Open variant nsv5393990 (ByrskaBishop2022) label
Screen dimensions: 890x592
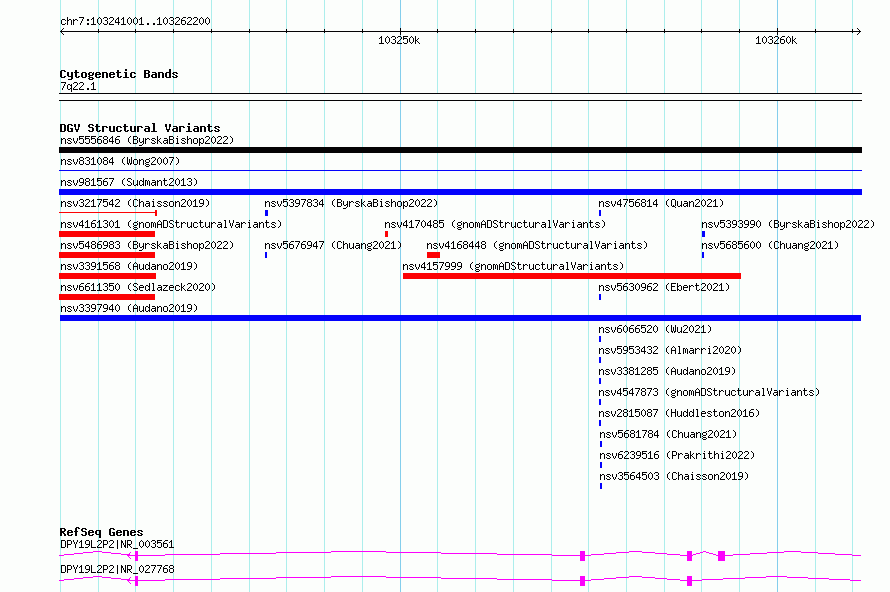(788, 224)
